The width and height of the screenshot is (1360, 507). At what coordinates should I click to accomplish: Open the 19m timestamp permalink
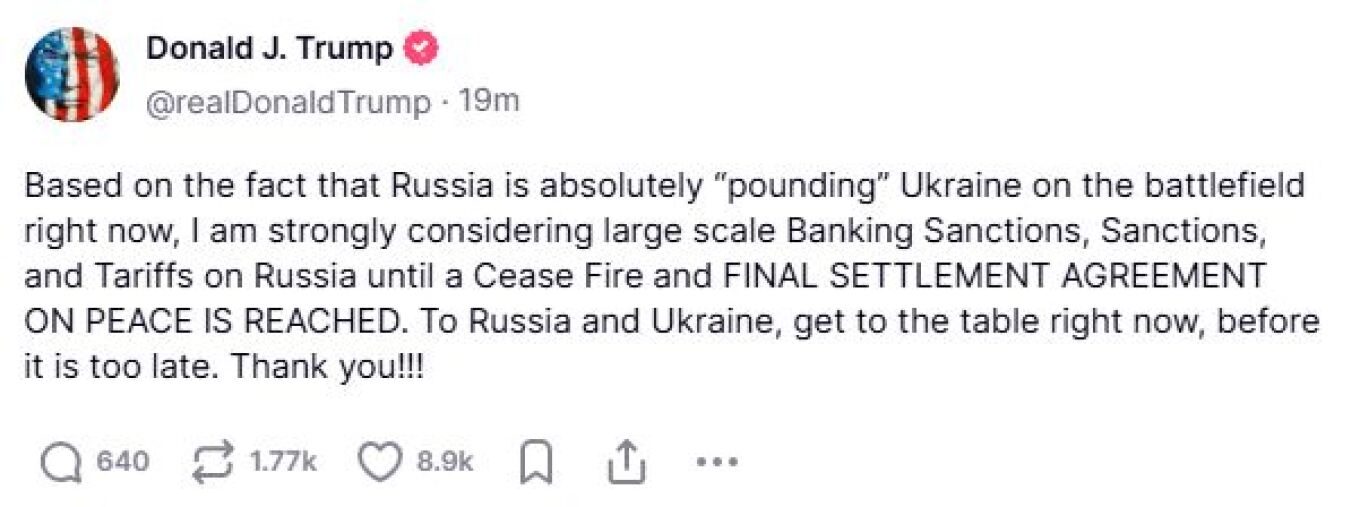tap(488, 101)
